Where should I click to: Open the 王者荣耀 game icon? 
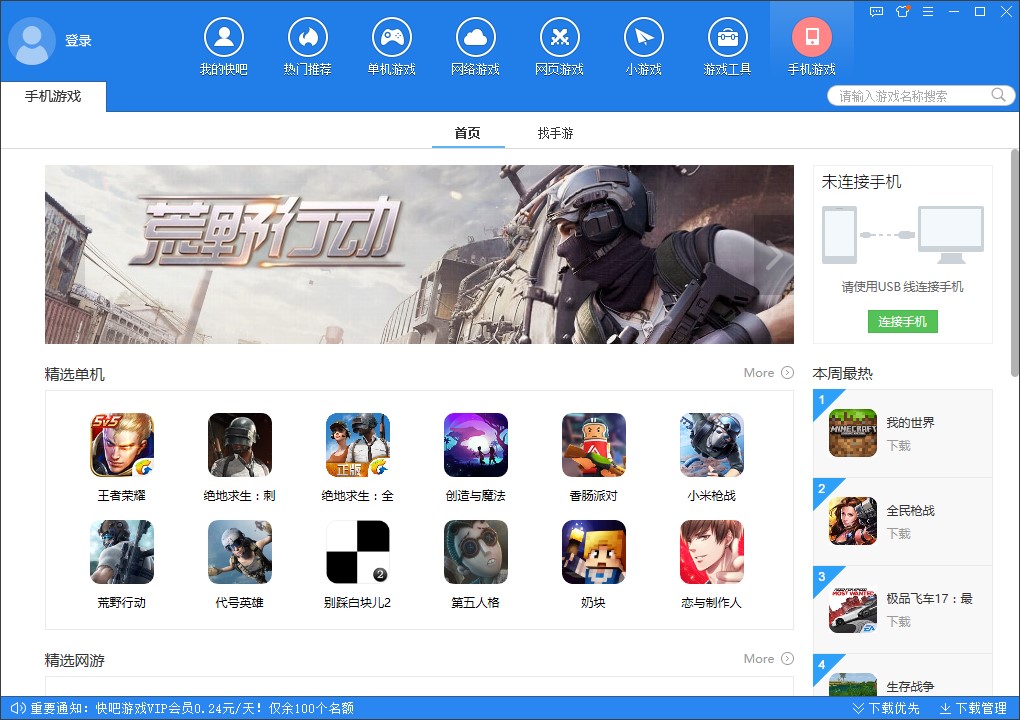122,445
